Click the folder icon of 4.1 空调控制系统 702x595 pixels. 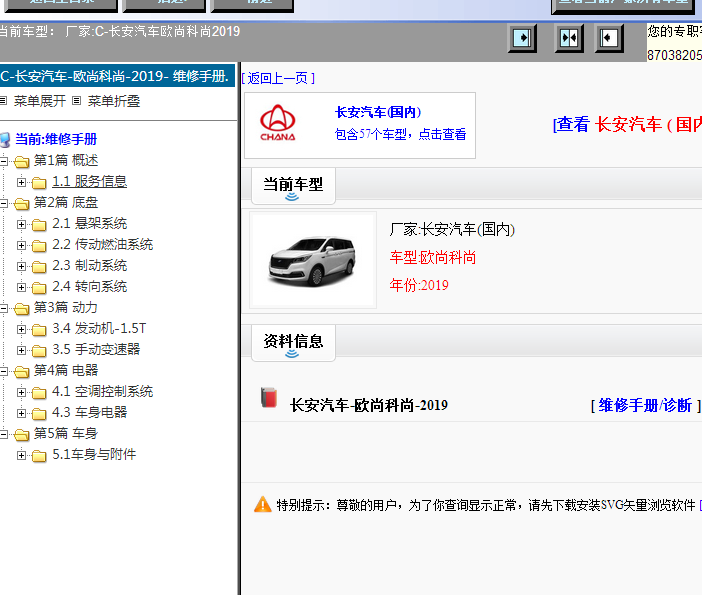pos(39,393)
